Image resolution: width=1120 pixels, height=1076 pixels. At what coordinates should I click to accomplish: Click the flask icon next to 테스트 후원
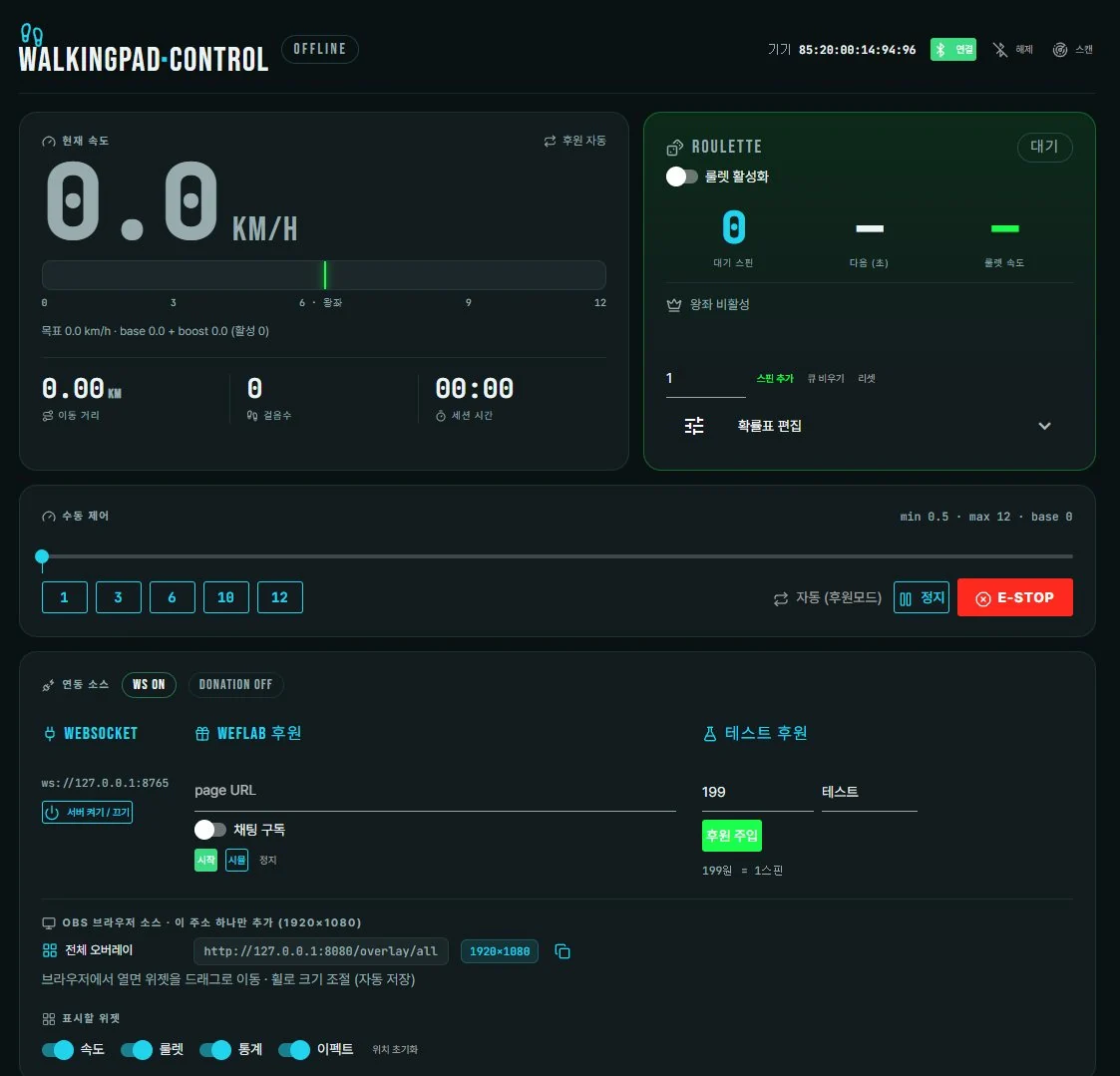(x=710, y=734)
